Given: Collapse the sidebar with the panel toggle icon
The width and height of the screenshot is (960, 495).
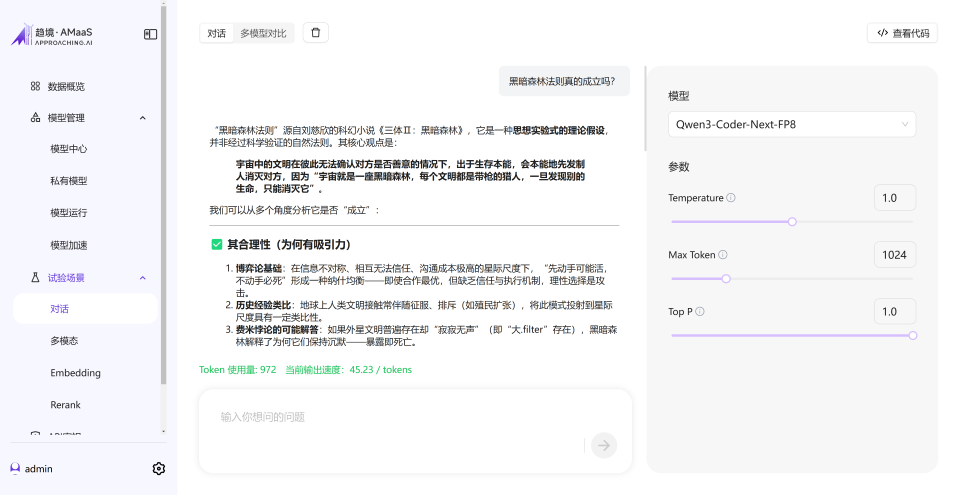Looking at the screenshot, I should (150, 34).
